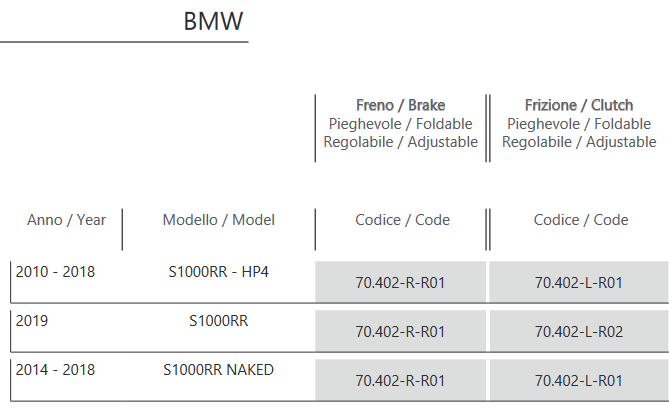669x416 pixels.
Task: Click Pieghevole / Foldable text under Brake
Action: 401,124
